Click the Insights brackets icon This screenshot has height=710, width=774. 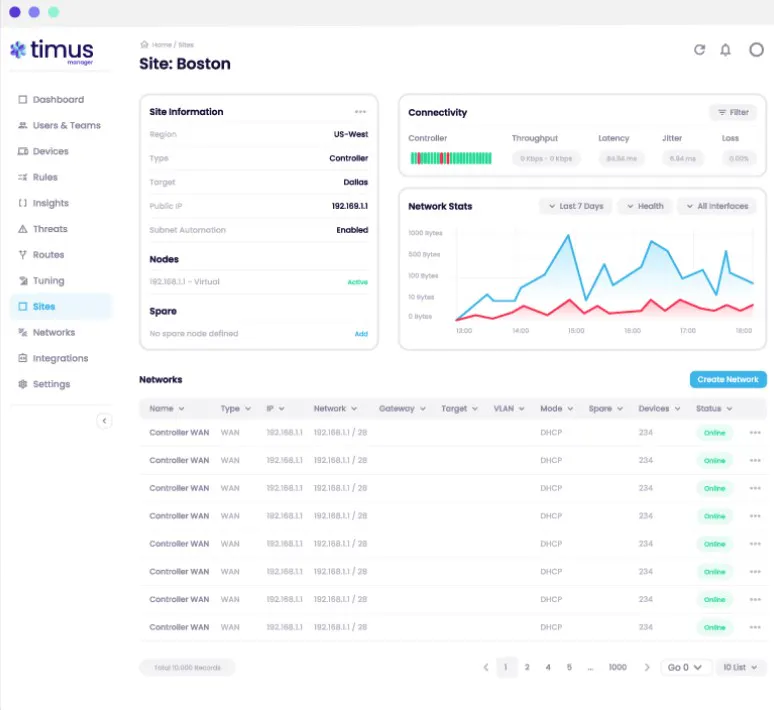[x=23, y=203]
